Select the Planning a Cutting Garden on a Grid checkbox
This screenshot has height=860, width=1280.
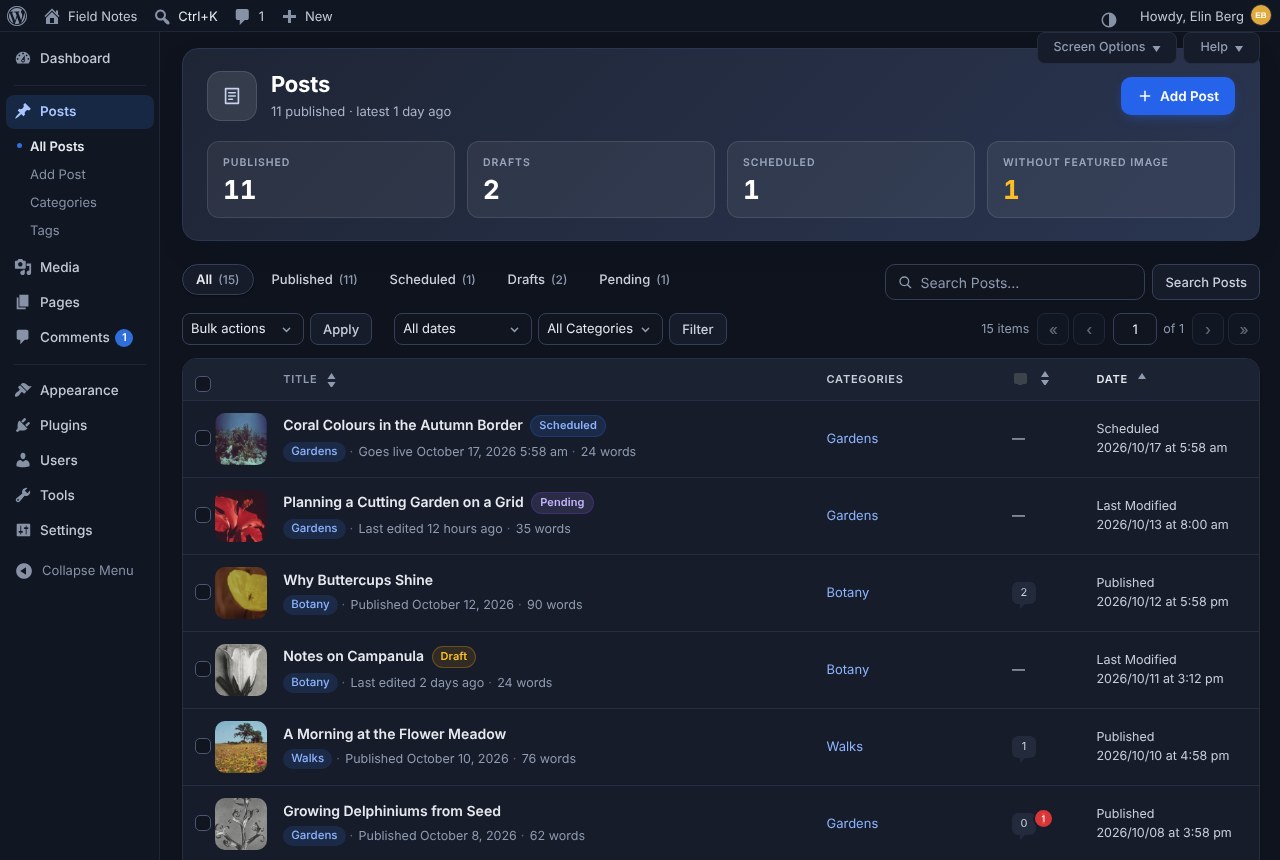point(202,515)
